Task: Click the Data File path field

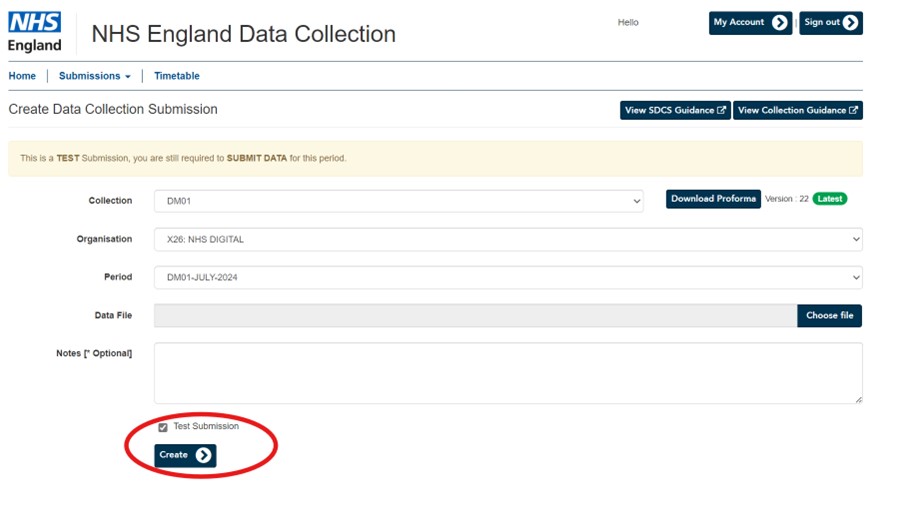Action: coord(476,316)
